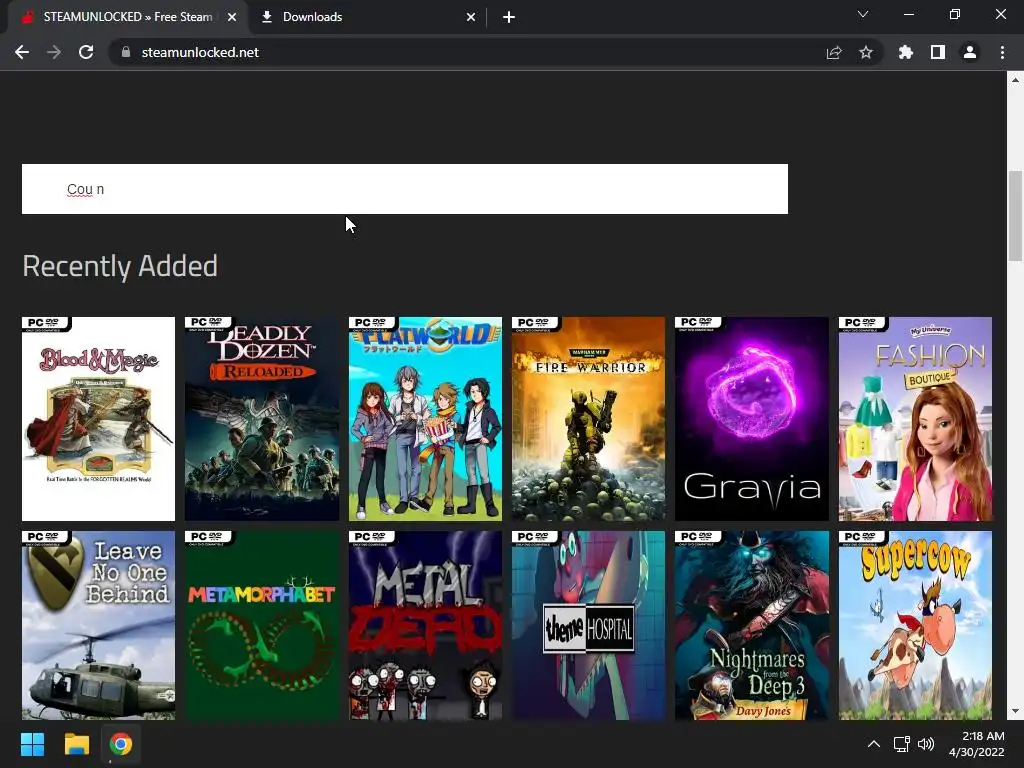Open the Blood & Magic game cover
The width and height of the screenshot is (1024, 768).
(x=99, y=419)
